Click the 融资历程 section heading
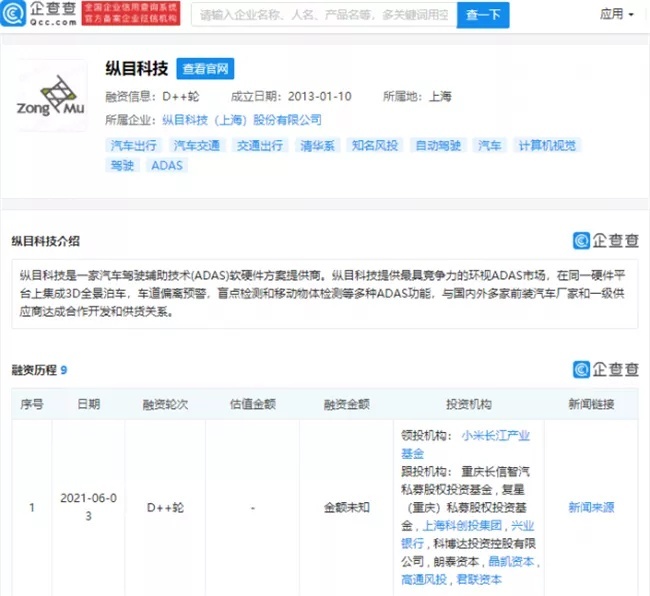This screenshot has height=596, width=650. (34, 370)
